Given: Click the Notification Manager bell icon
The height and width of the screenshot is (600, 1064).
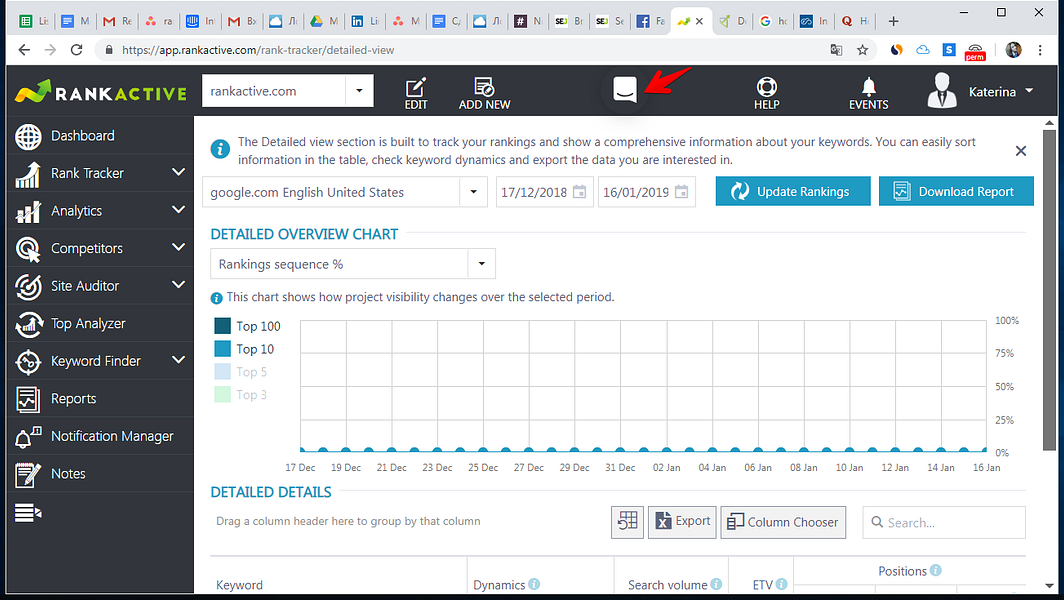Looking at the screenshot, I should point(28,437).
